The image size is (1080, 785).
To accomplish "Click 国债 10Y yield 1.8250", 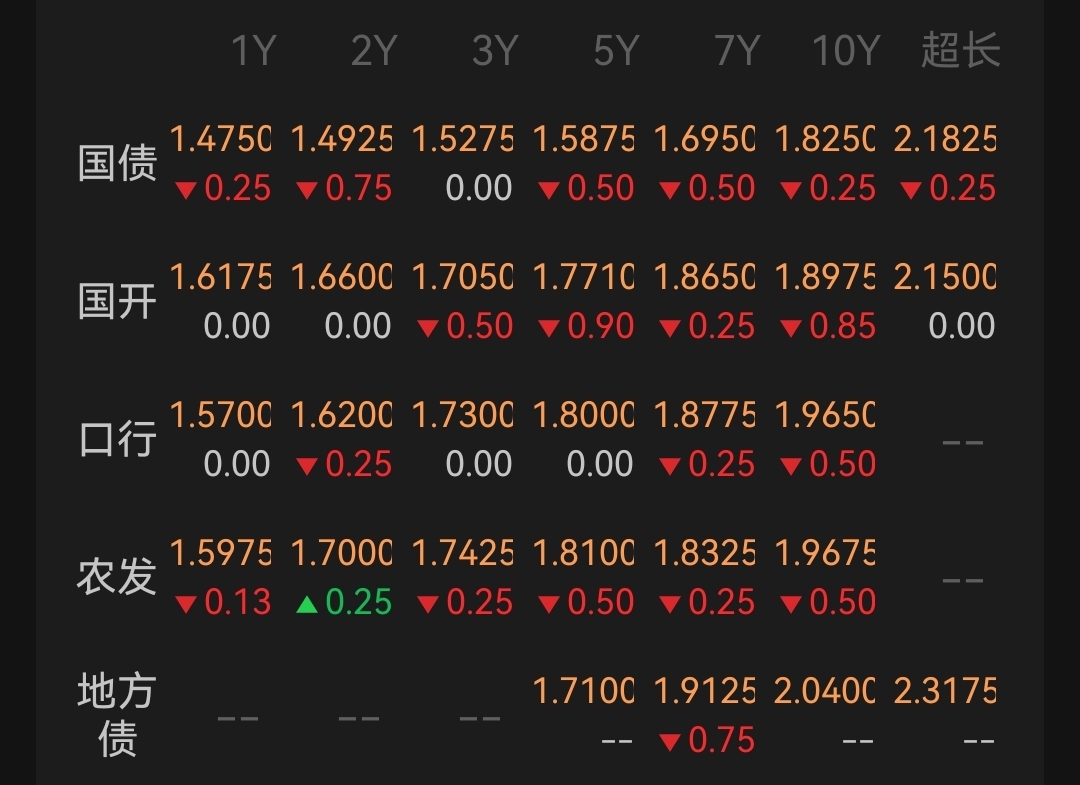I will pos(824,139).
